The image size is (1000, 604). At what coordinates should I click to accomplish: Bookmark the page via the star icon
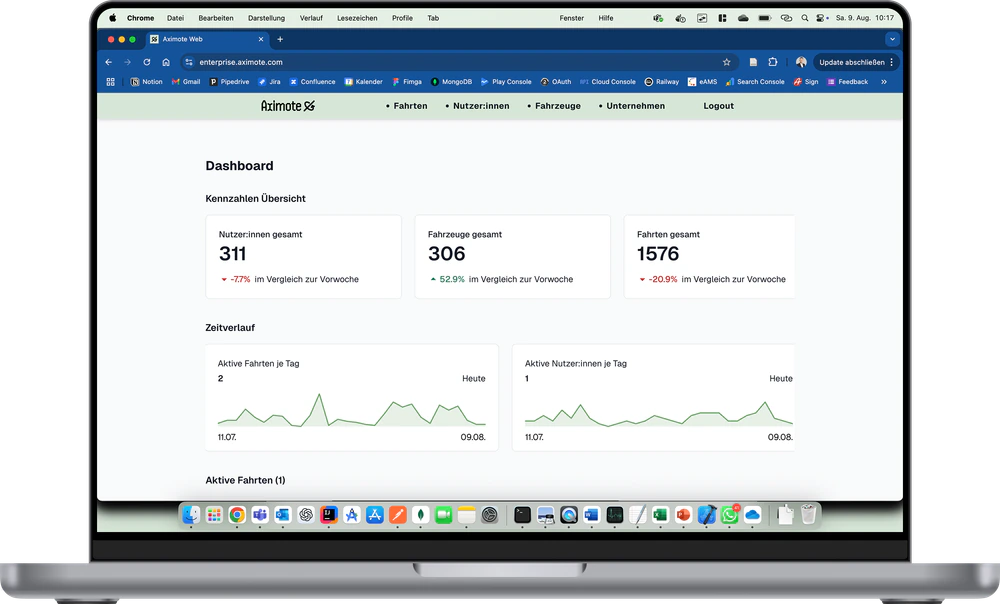727,61
